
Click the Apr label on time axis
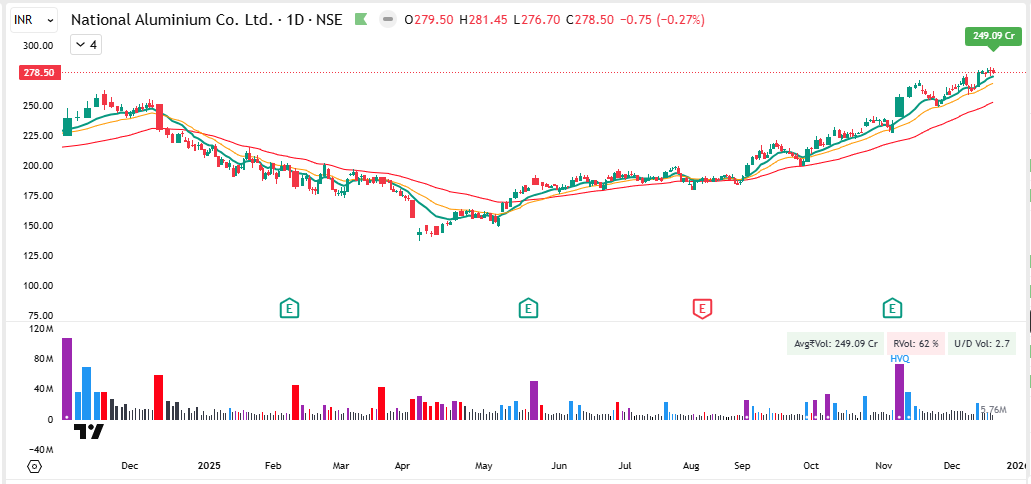pos(402,466)
